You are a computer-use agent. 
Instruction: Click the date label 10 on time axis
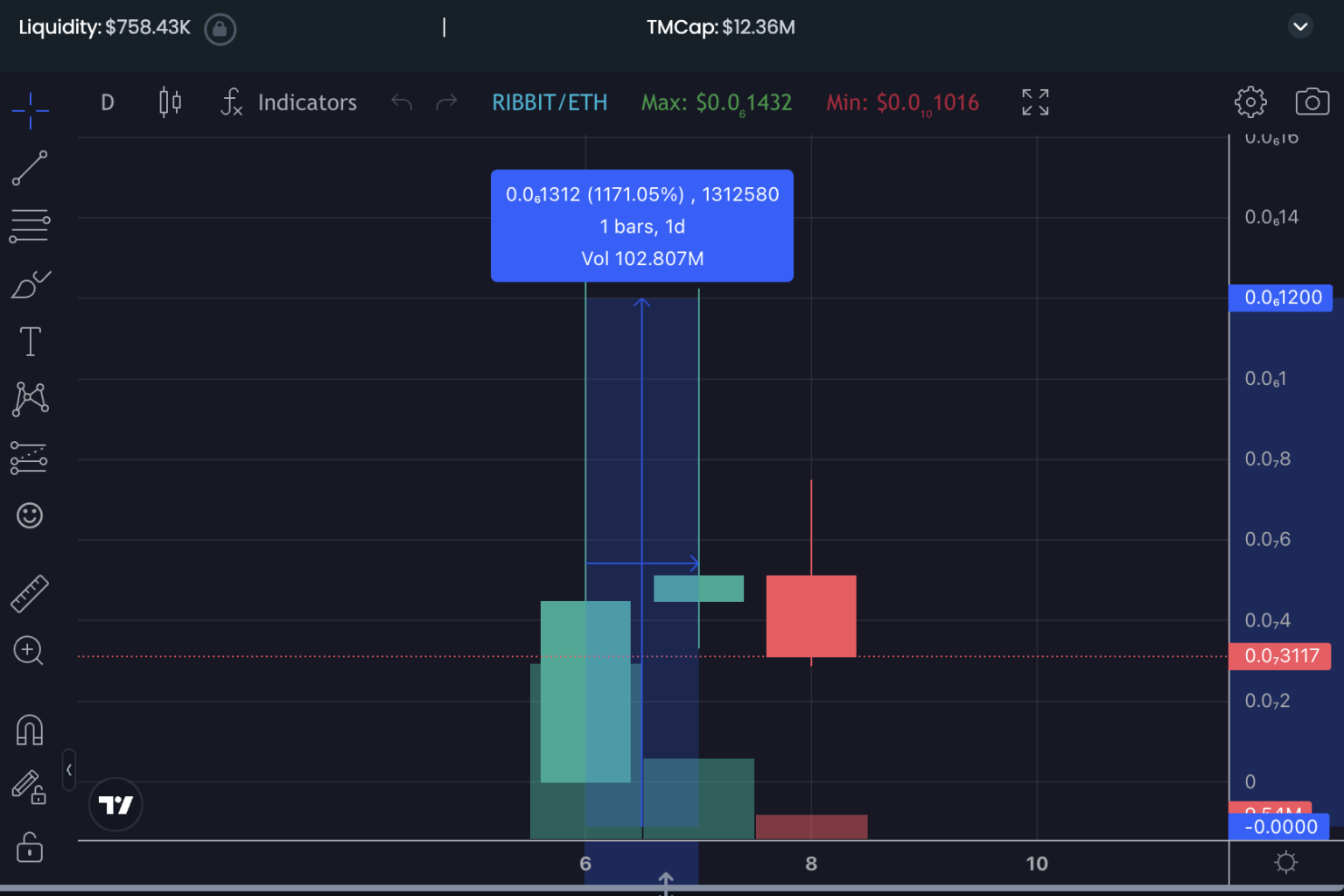(1037, 864)
